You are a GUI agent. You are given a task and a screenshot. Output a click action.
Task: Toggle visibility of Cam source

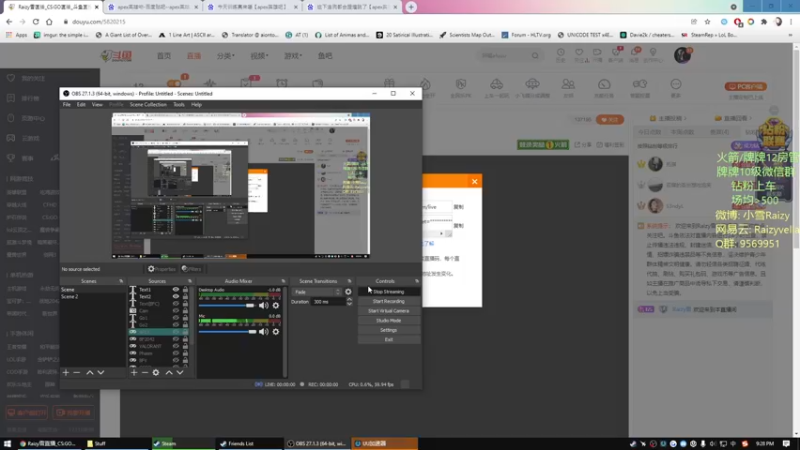coord(176,311)
